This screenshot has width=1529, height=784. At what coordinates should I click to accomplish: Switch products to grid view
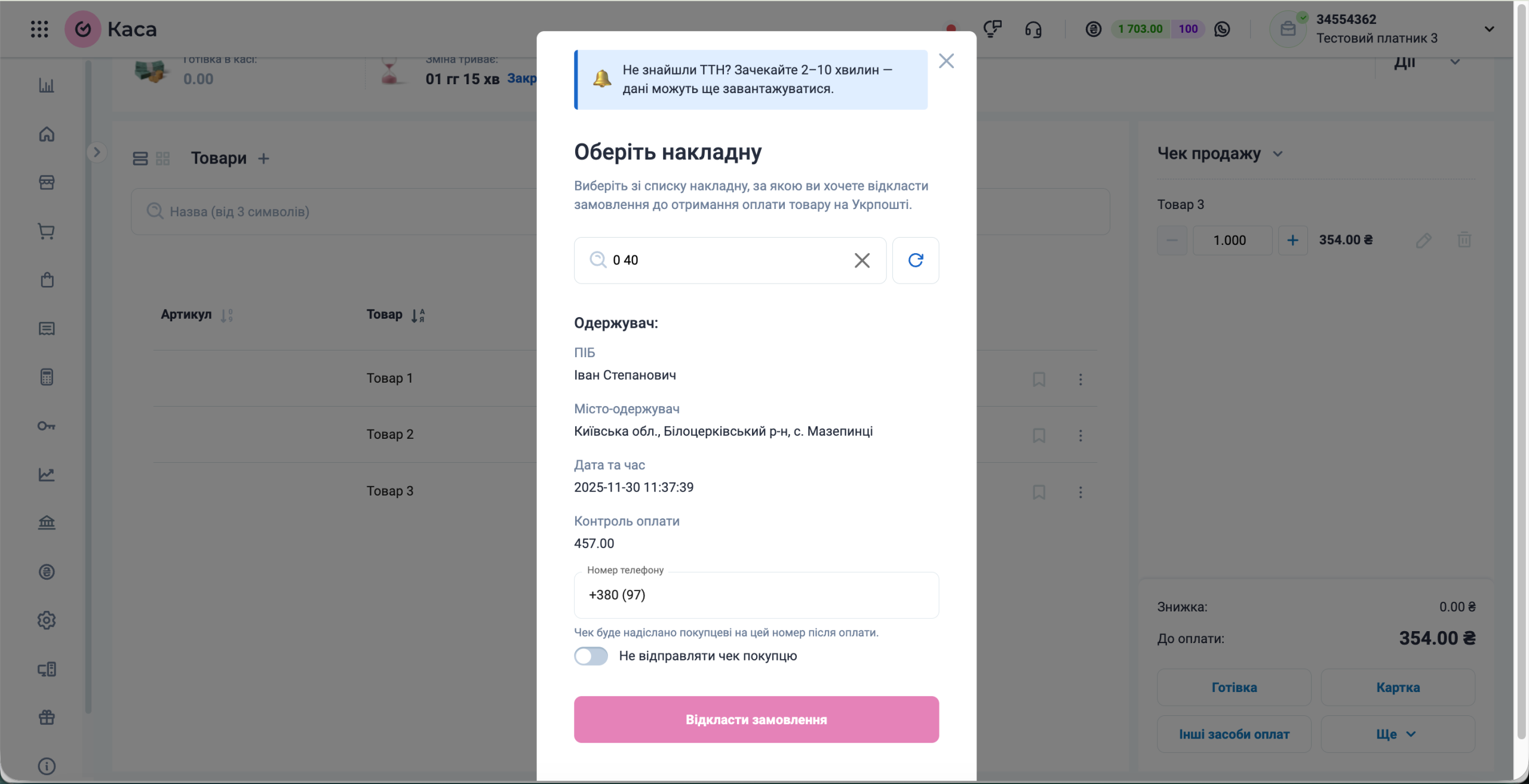[x=162, y=158]
